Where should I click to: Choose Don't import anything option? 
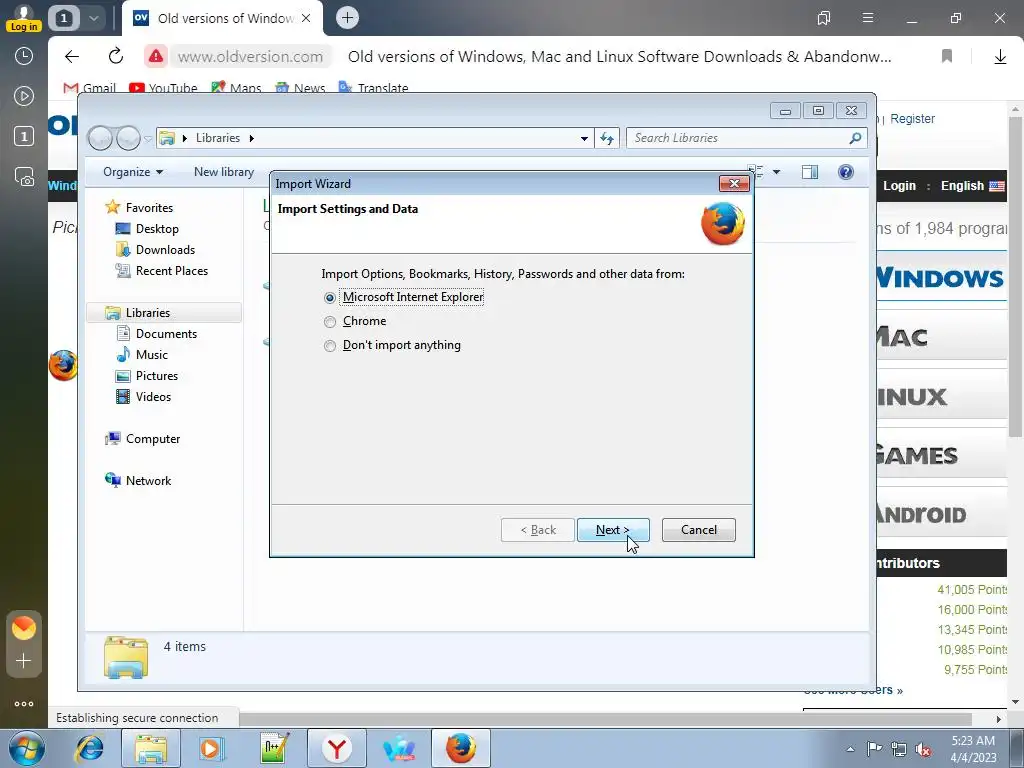tap(330, 345)
